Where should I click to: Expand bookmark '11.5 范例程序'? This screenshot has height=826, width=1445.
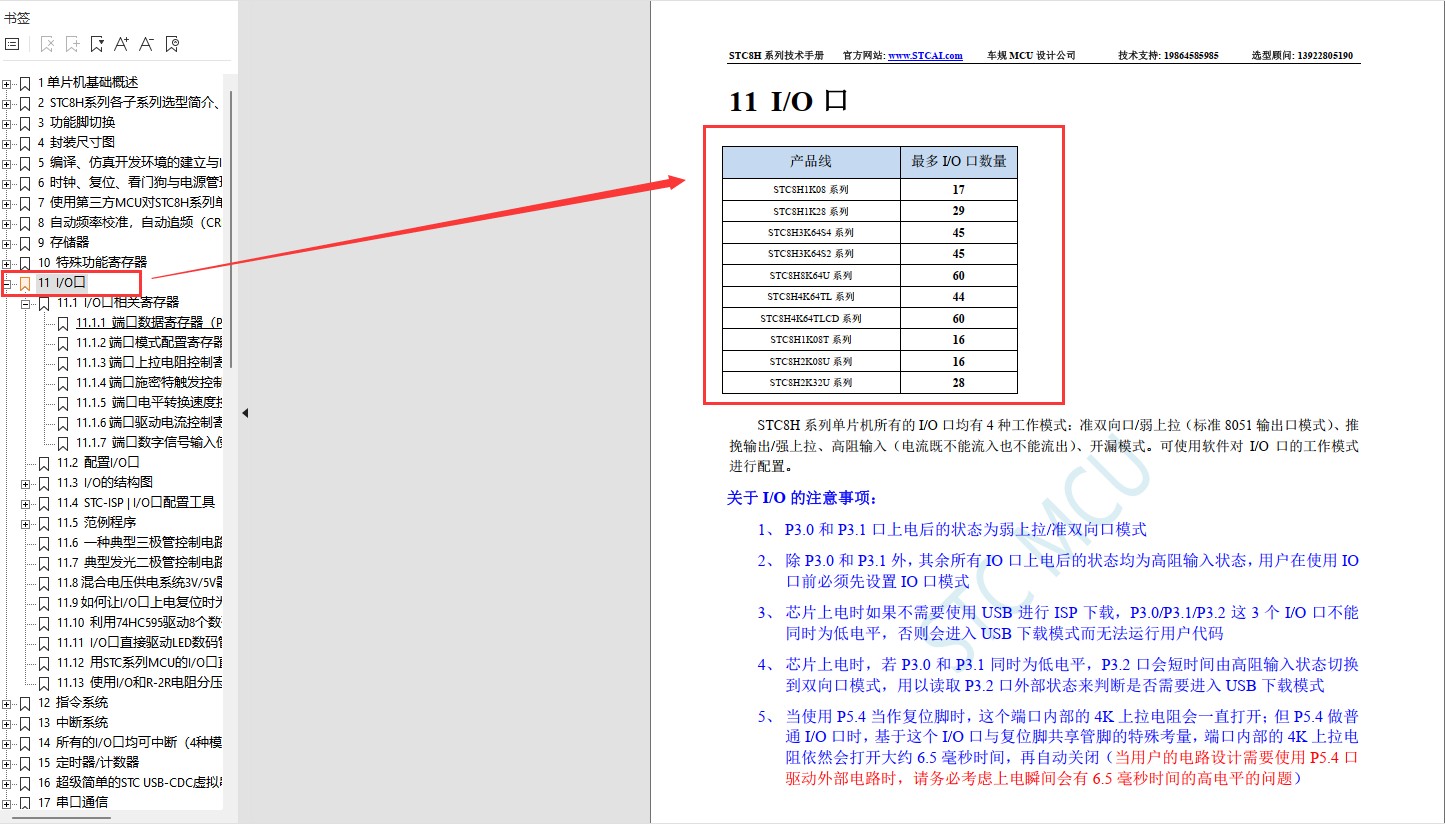point(26,523)
